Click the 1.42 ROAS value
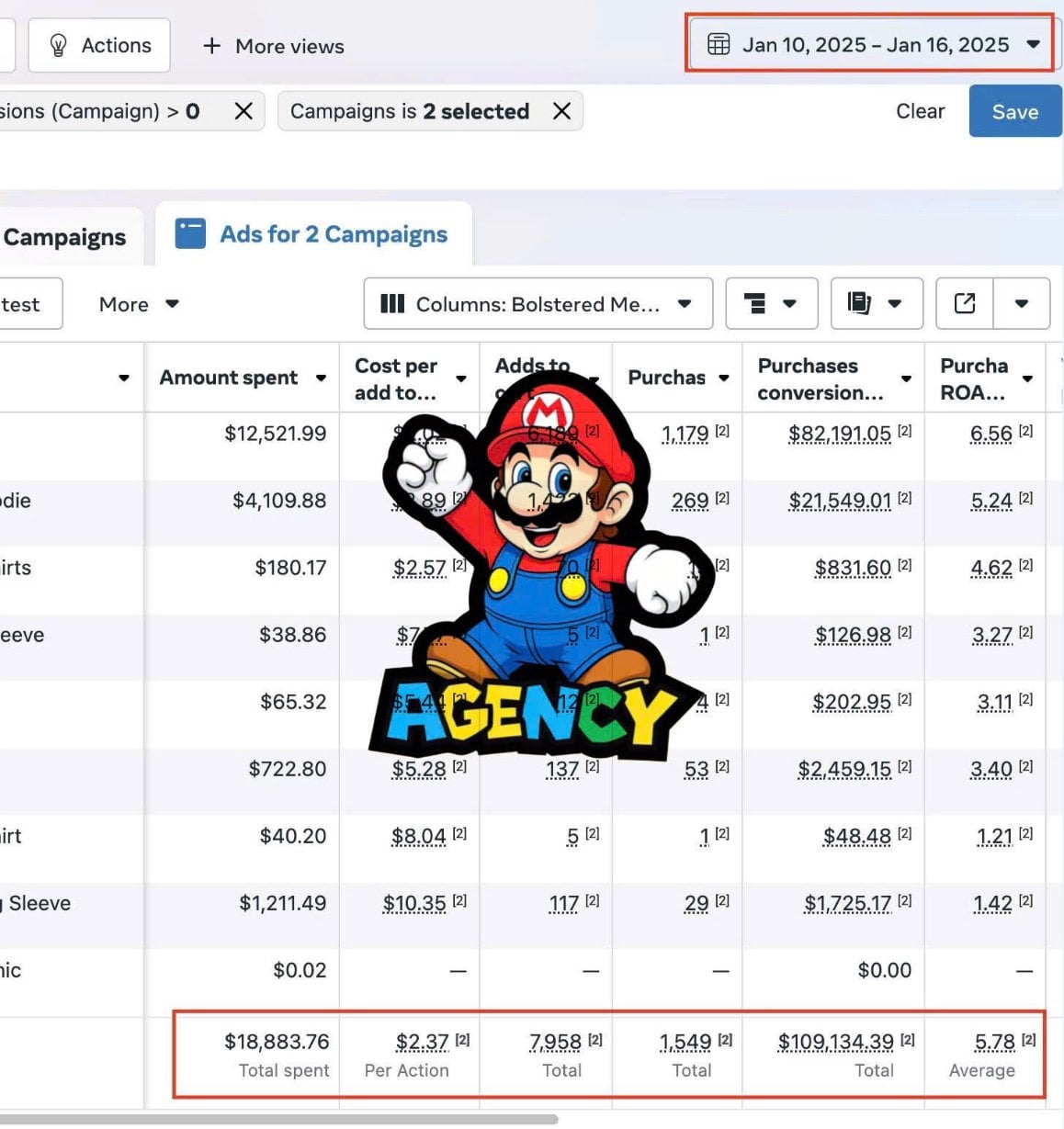This screenshot has height=1129, width=1064. (993, 903)
